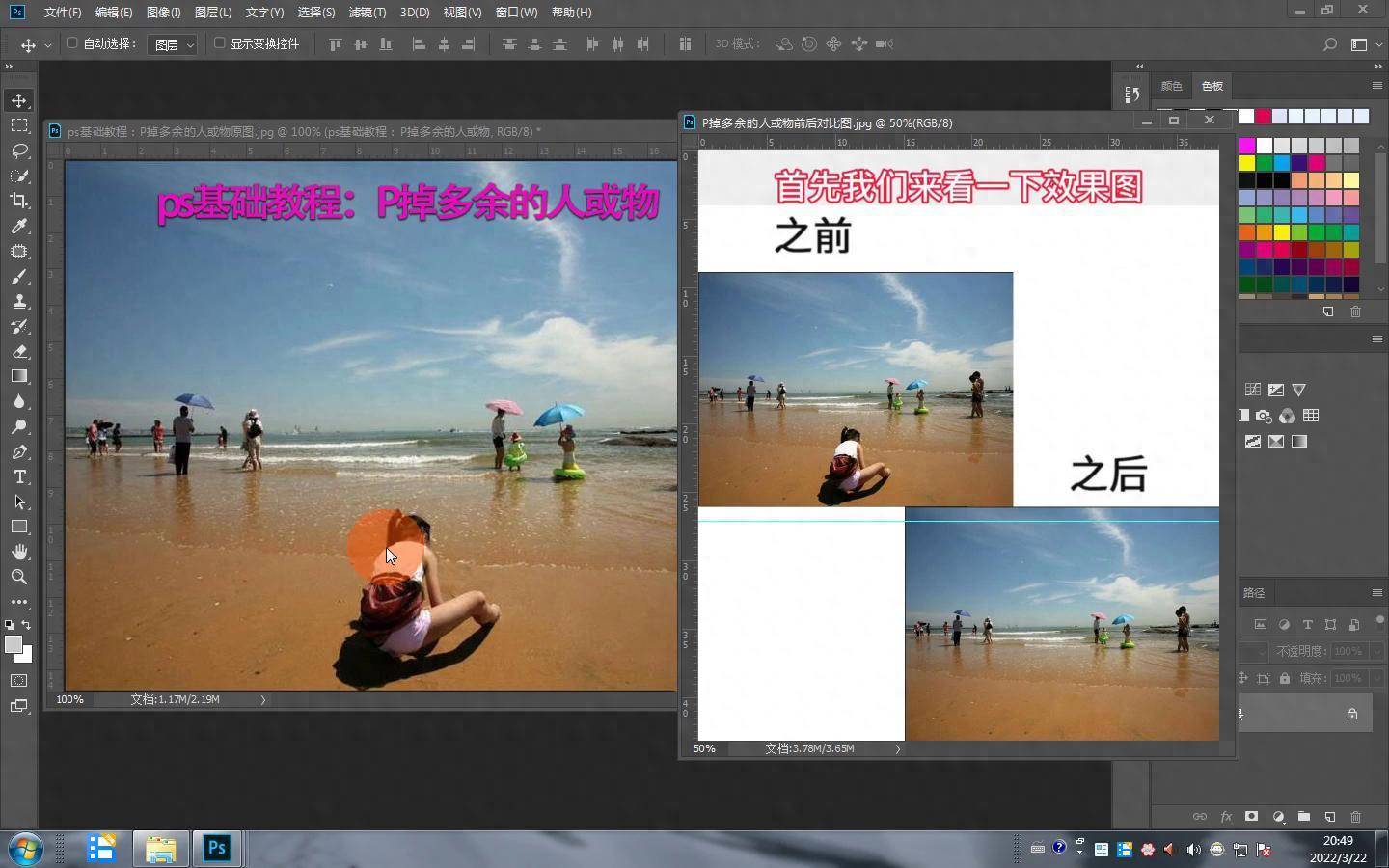The image size is (1389, 868).
Task: Enable the 自动选择 checkbox
Action: coord(71,43)
